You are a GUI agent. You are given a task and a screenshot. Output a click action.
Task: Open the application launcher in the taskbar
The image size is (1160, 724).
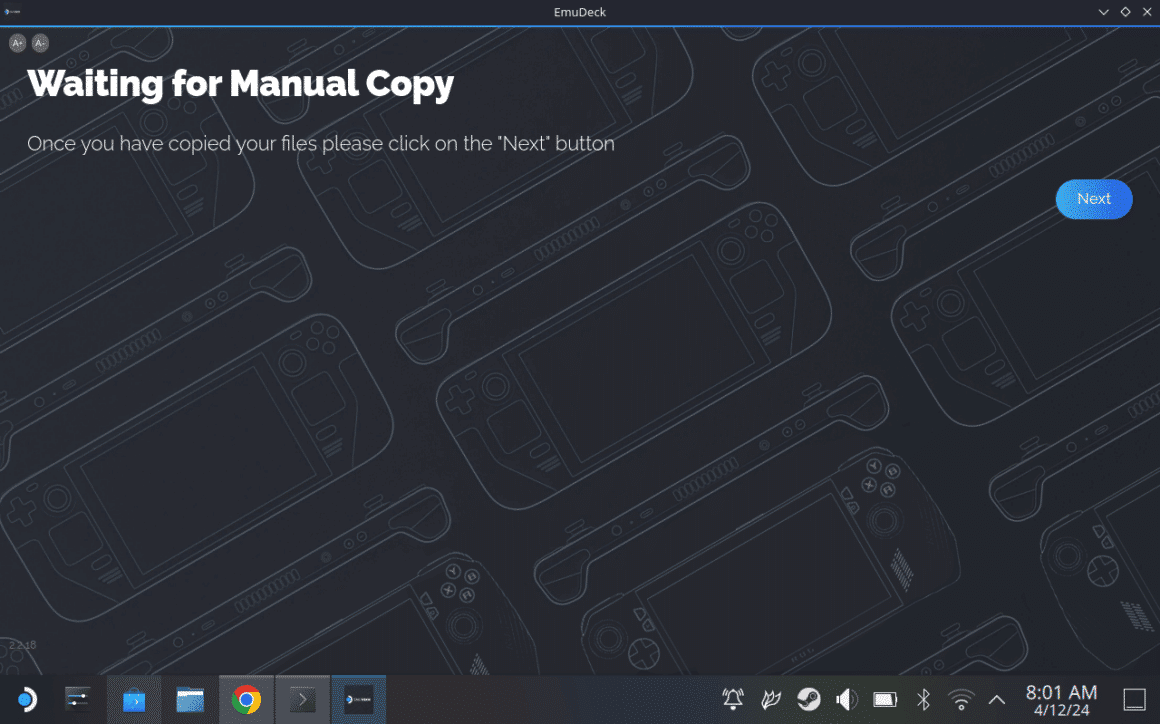(x=27, y=699)
